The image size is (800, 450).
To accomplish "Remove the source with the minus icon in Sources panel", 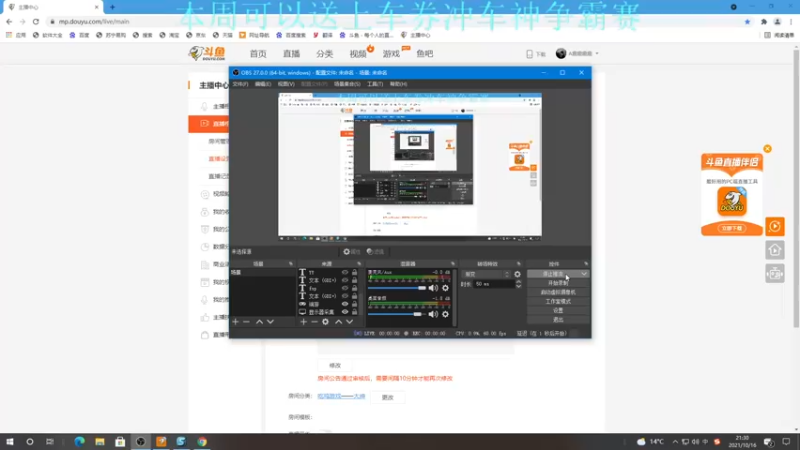I will 314,322.
